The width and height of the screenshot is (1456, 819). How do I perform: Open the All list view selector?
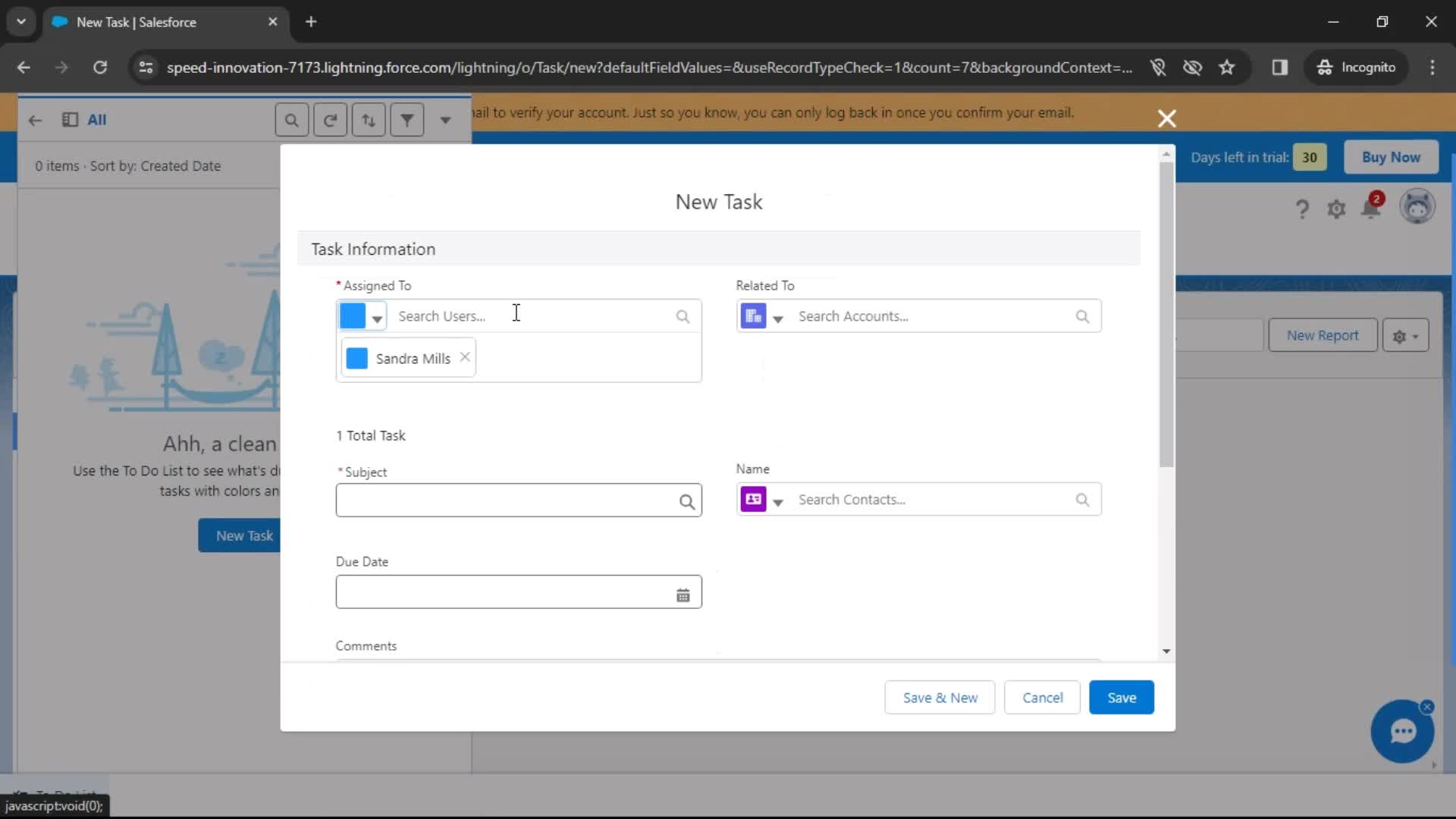tap(85, 120)
